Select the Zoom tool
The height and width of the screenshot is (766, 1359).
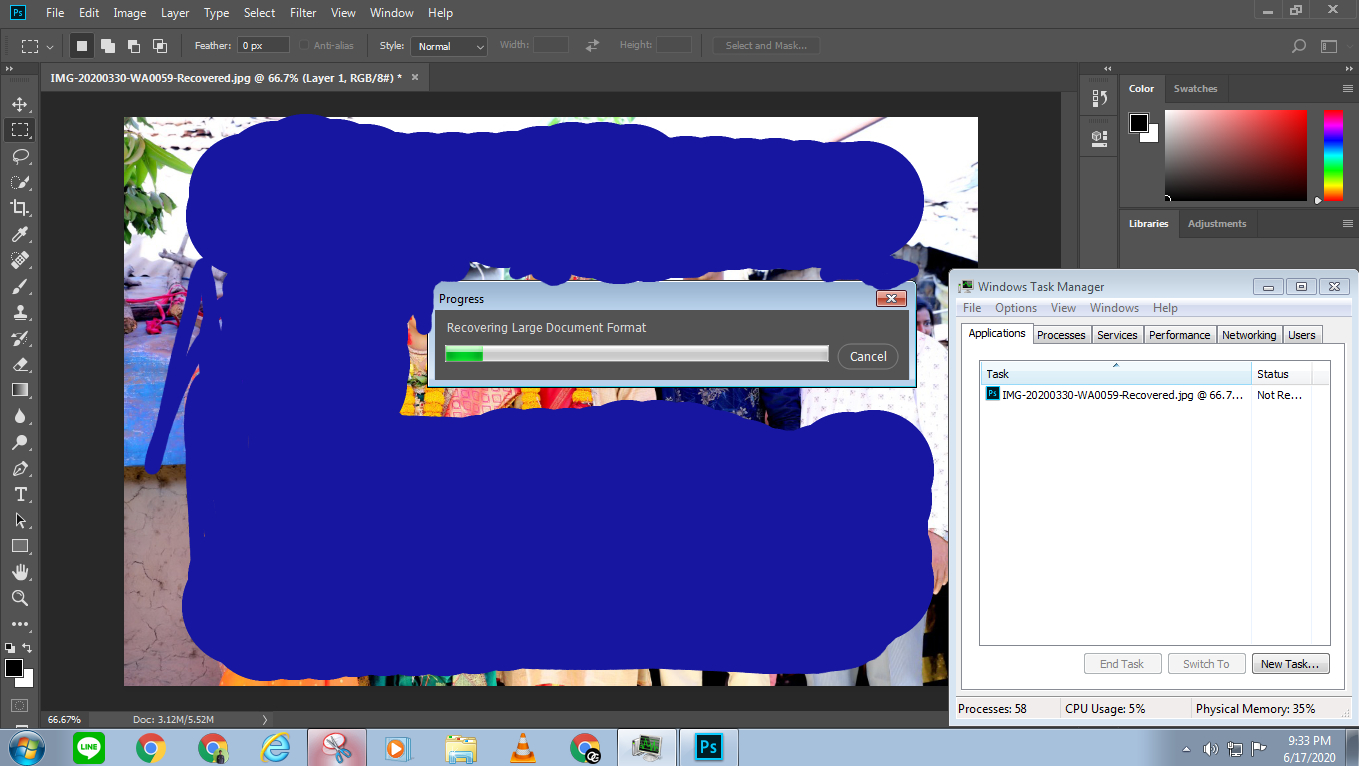20,598
